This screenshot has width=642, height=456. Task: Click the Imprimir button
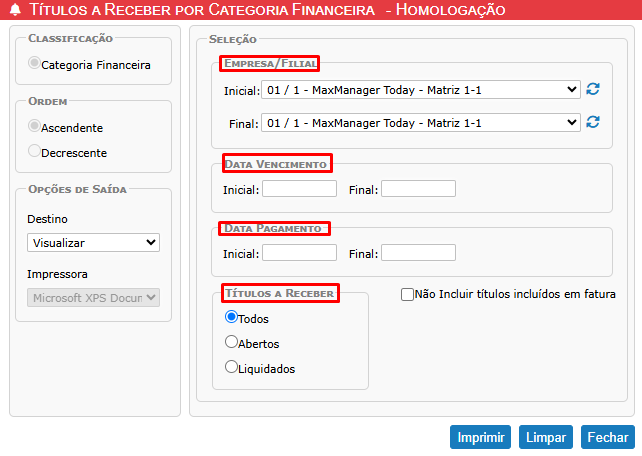pyautogui.click(x=481, y=438)
